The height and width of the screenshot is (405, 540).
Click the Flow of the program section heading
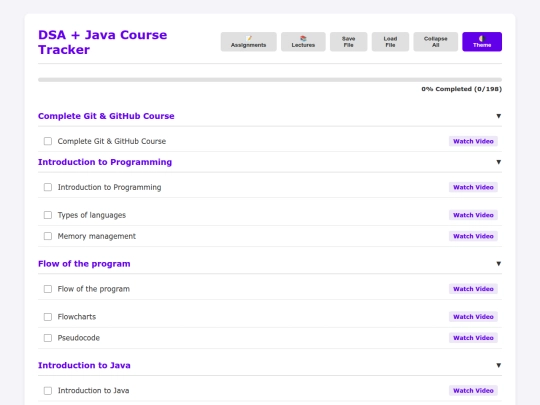84,264
